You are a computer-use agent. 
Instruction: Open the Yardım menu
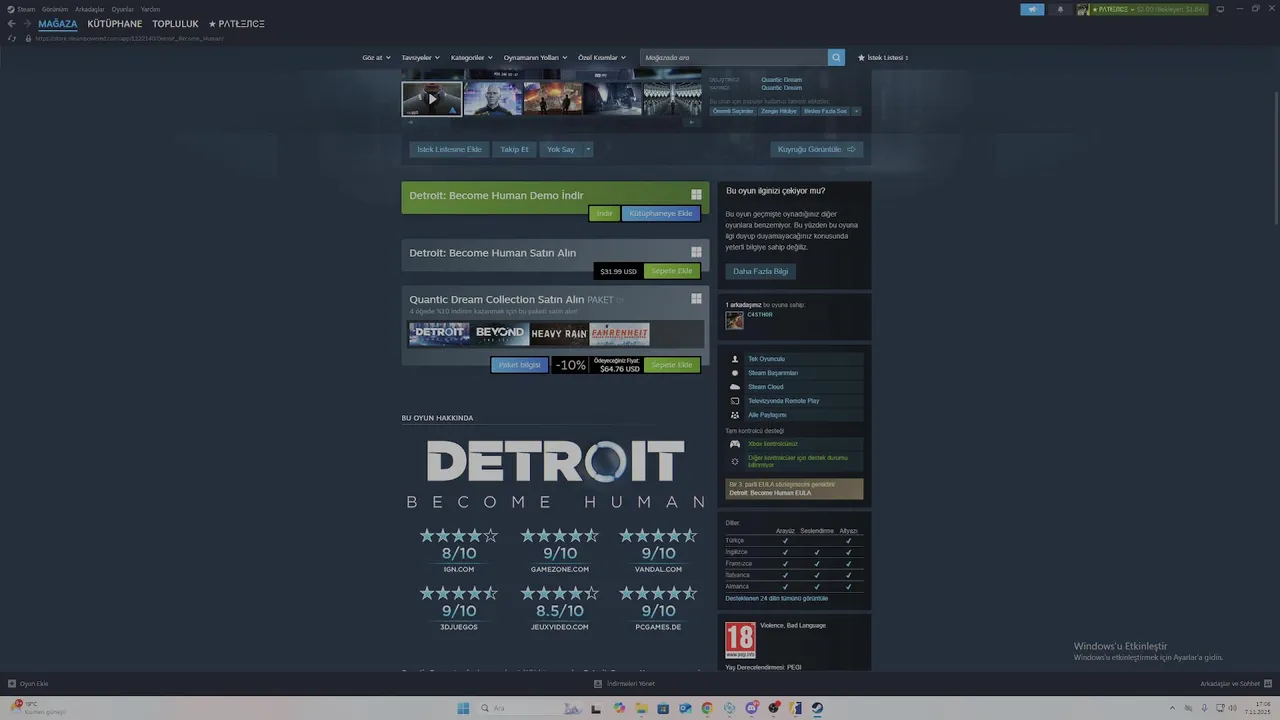point(150,9)
